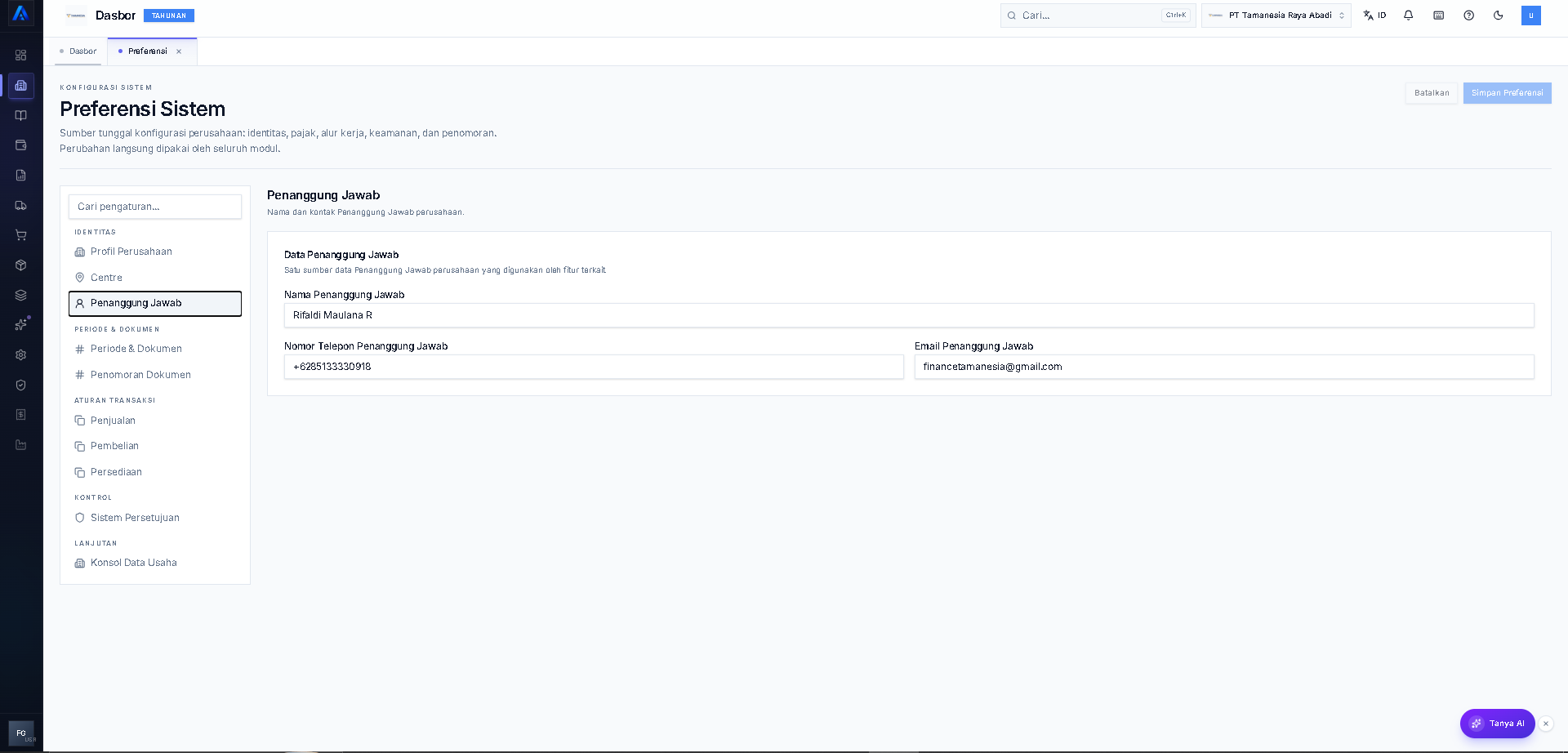Open the package box icon in sidebar
The width and height of the screenshot is (1568, 753).
(21, 265)
